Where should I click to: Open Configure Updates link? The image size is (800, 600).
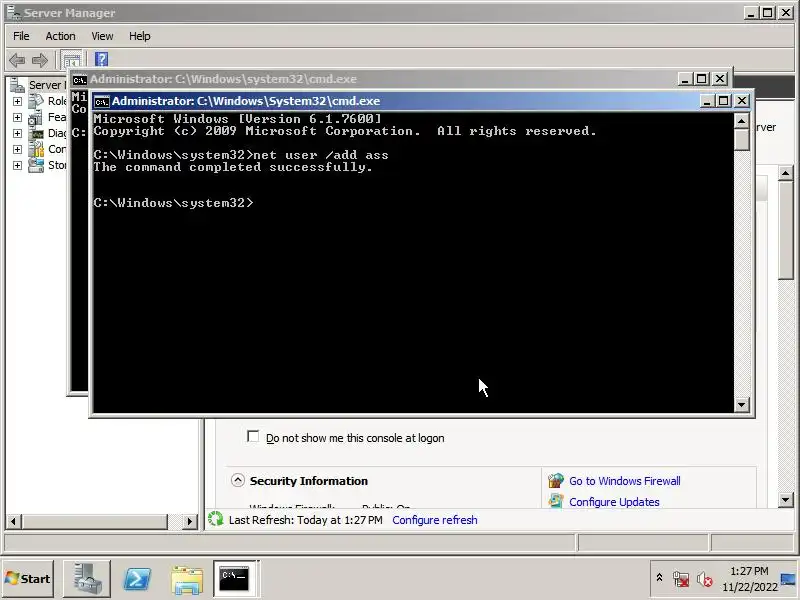click(614, 502)
